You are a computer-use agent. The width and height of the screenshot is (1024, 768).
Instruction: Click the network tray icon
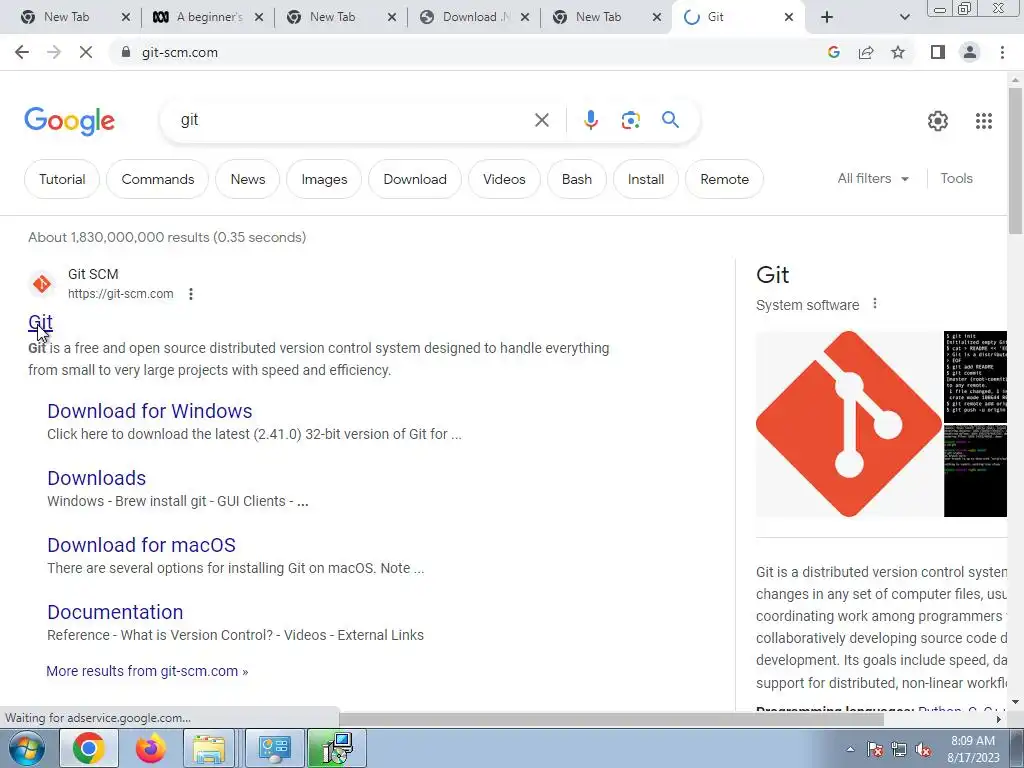pyautogui.click(x=899, y=750)
